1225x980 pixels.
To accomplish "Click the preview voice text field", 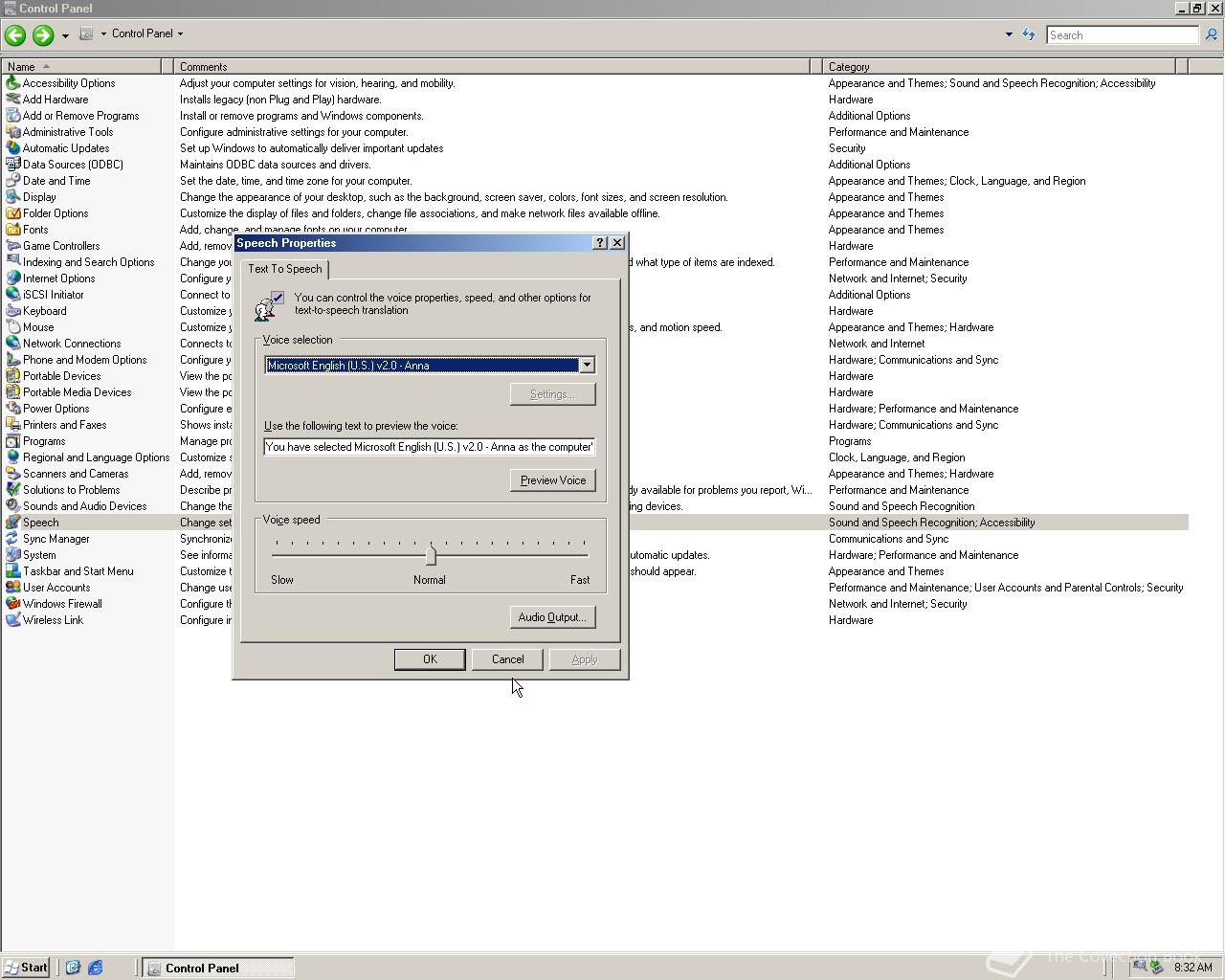I will point(430,447).
